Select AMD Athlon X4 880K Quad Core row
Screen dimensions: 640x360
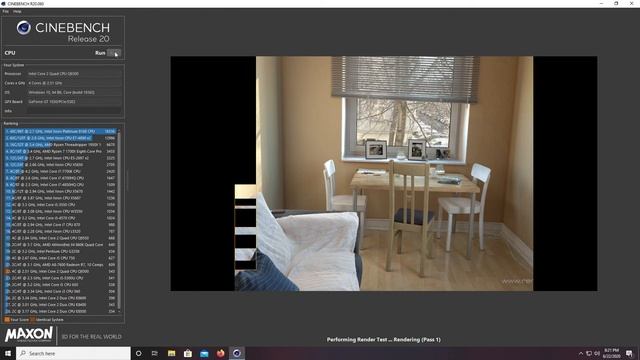point(60,245)
